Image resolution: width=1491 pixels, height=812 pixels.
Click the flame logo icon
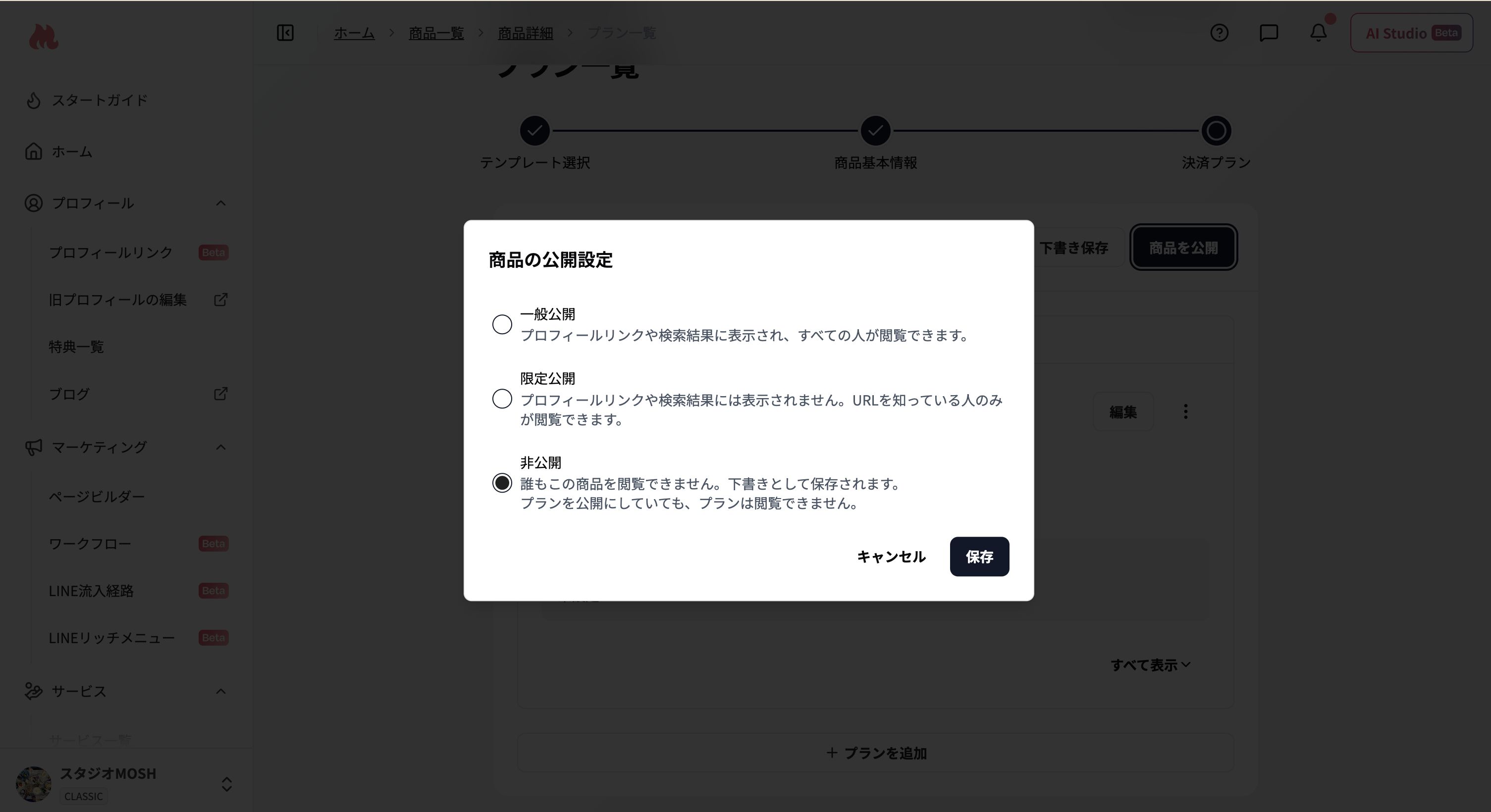pos(44,37)
